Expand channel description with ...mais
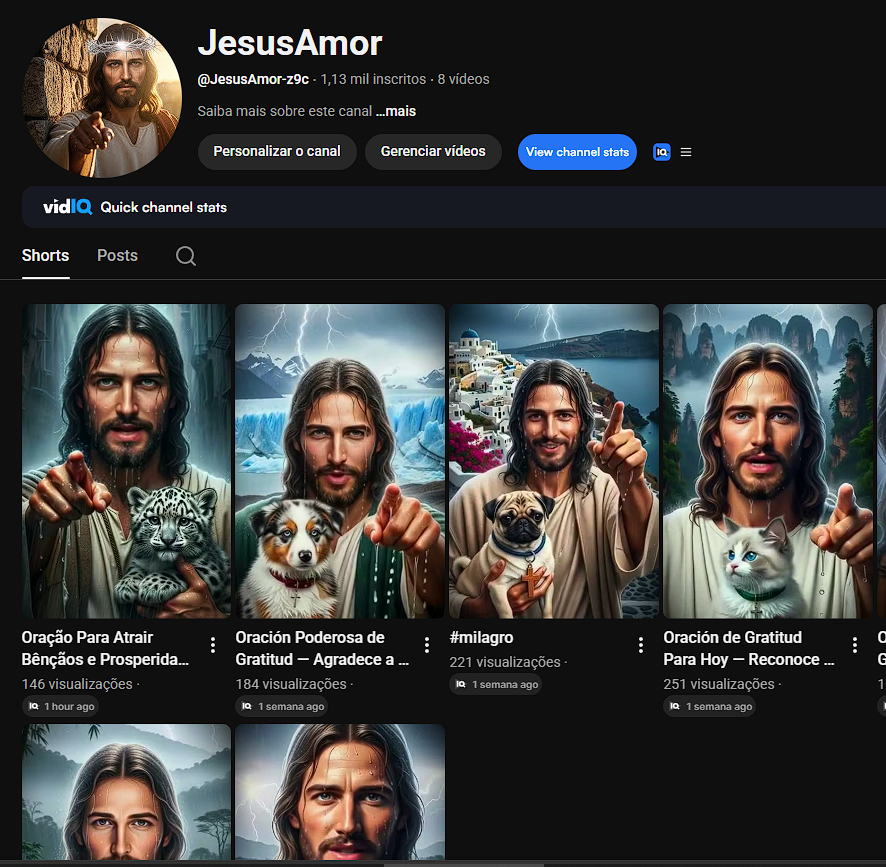The height and width of the screenshot is (867, 886). click(396, 111)
